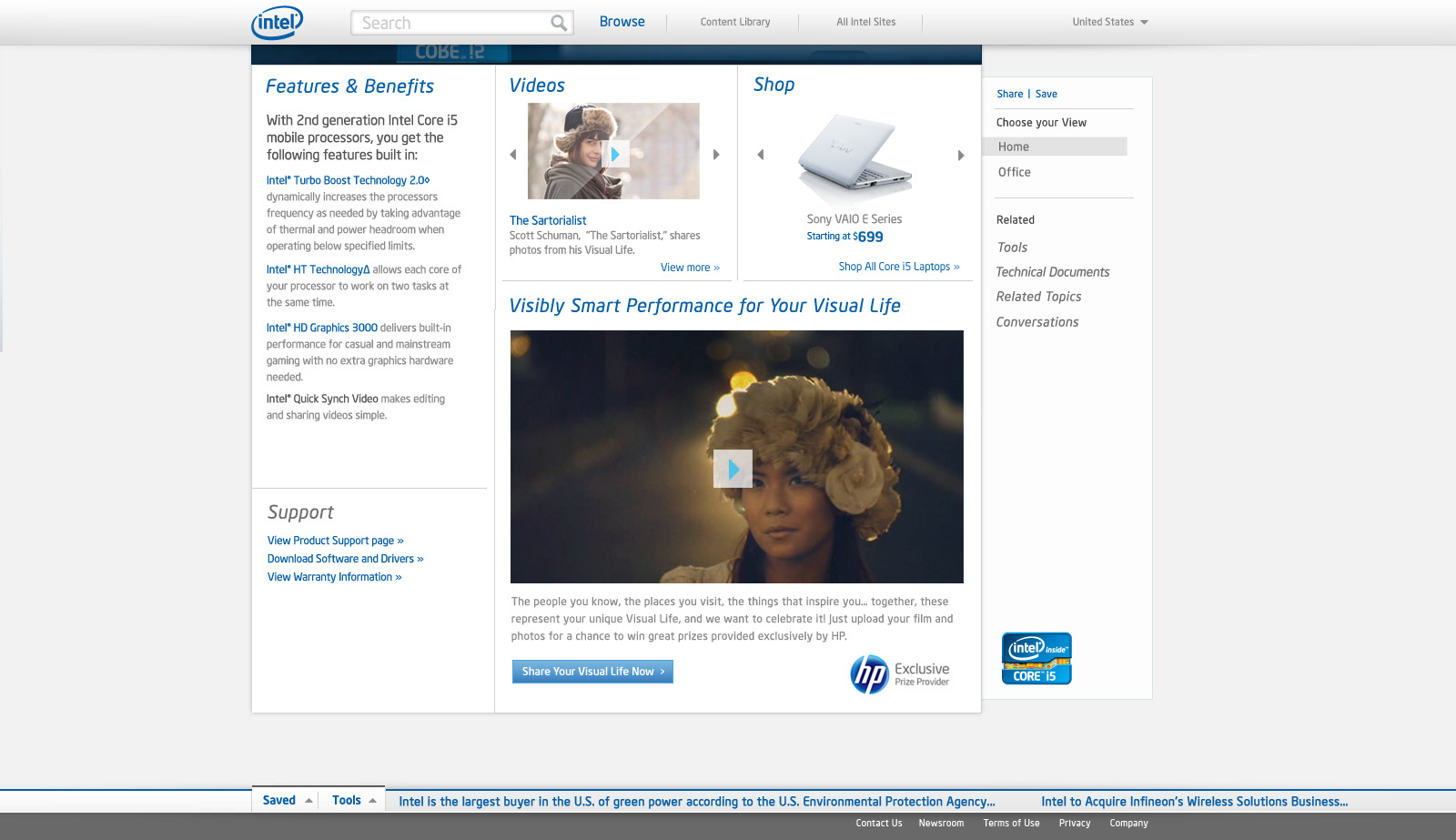Screen dimensions: 1456x840
Task: Open Conversations link
Action: coord(1037,322)
